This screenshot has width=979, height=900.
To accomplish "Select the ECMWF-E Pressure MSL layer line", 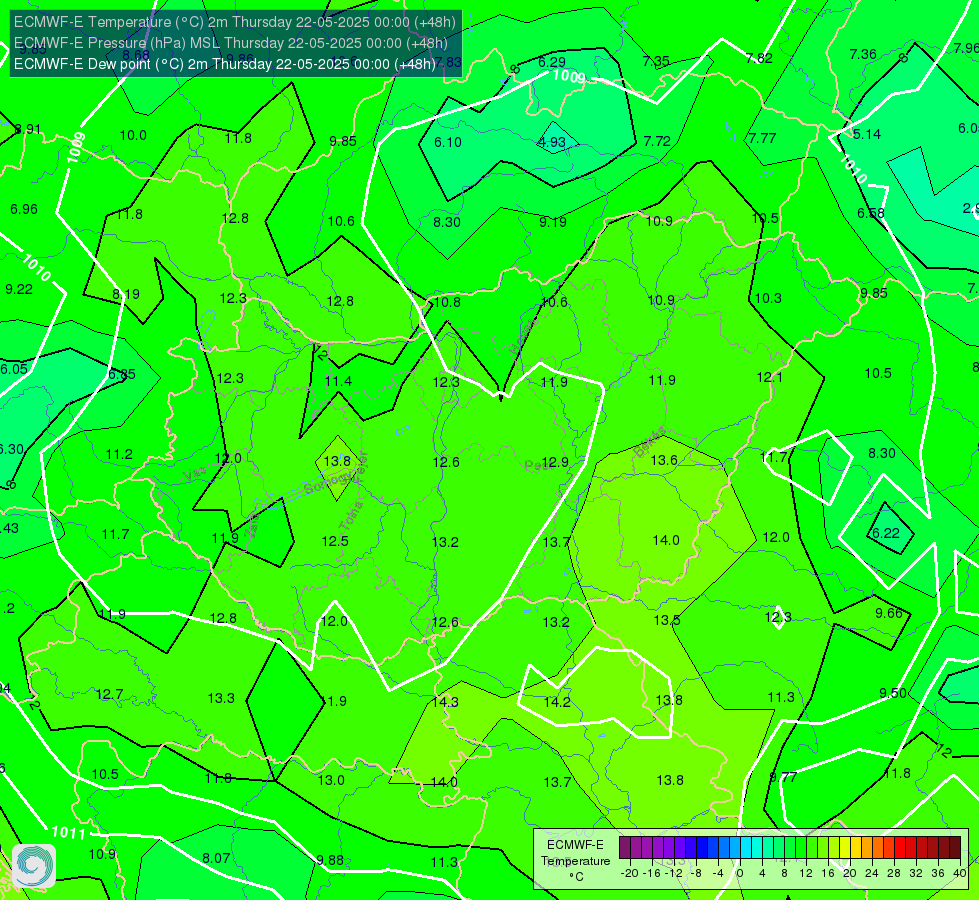I will [x=230, y=43].
